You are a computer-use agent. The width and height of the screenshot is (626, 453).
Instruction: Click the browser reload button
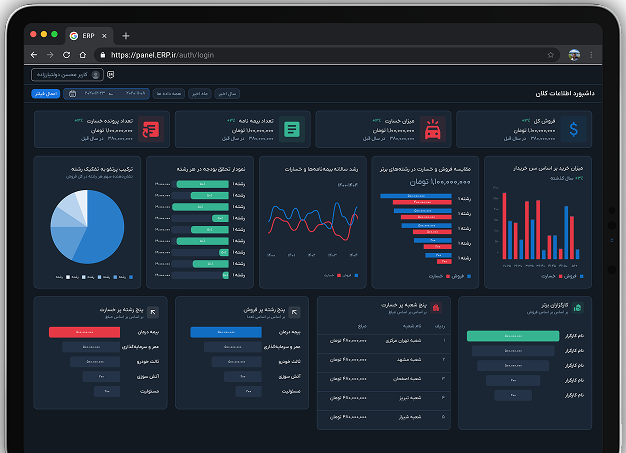coord(67,55)
